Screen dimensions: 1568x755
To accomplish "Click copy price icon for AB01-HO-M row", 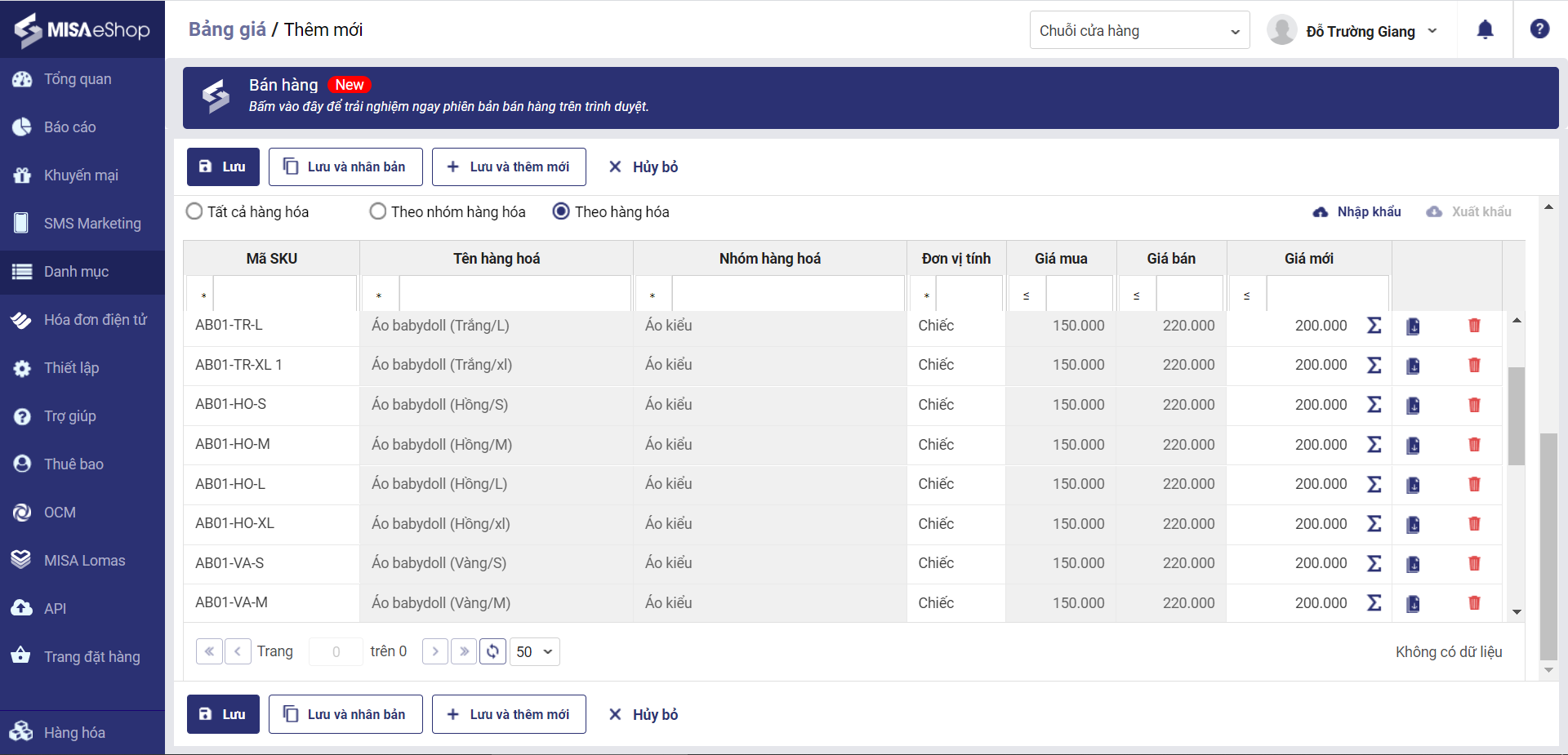I will pyautogui.click(x=1413, y=445).
